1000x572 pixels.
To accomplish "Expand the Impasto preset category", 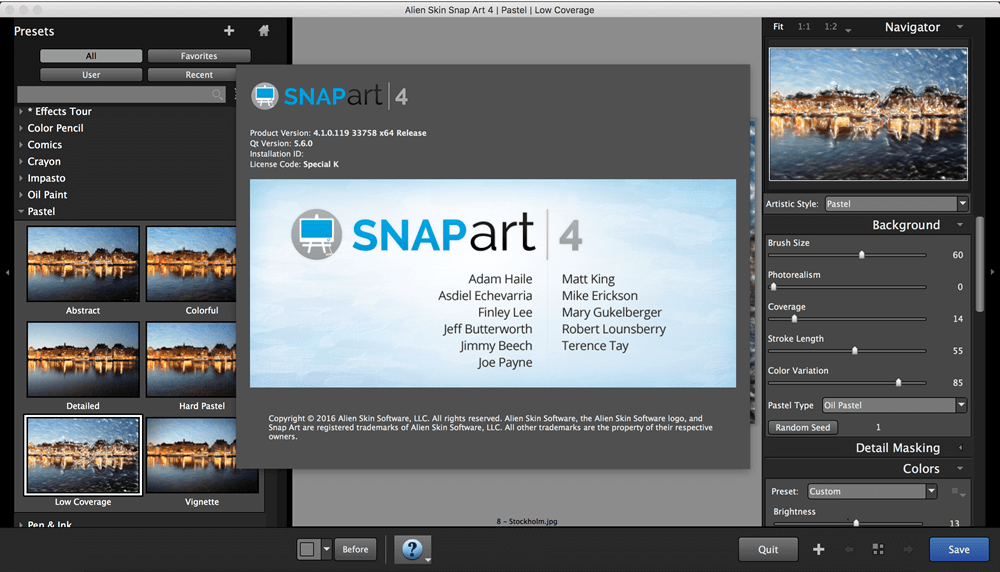I will point(21,178).
